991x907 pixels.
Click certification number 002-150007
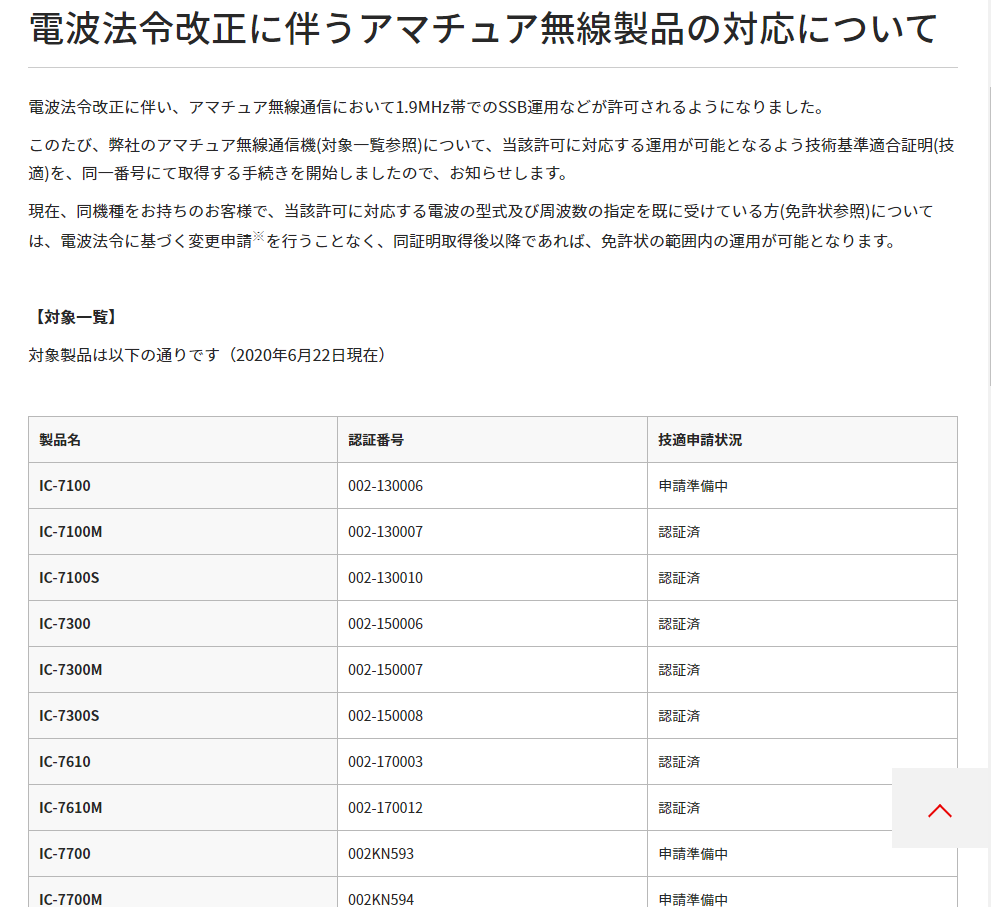point(386,670)
